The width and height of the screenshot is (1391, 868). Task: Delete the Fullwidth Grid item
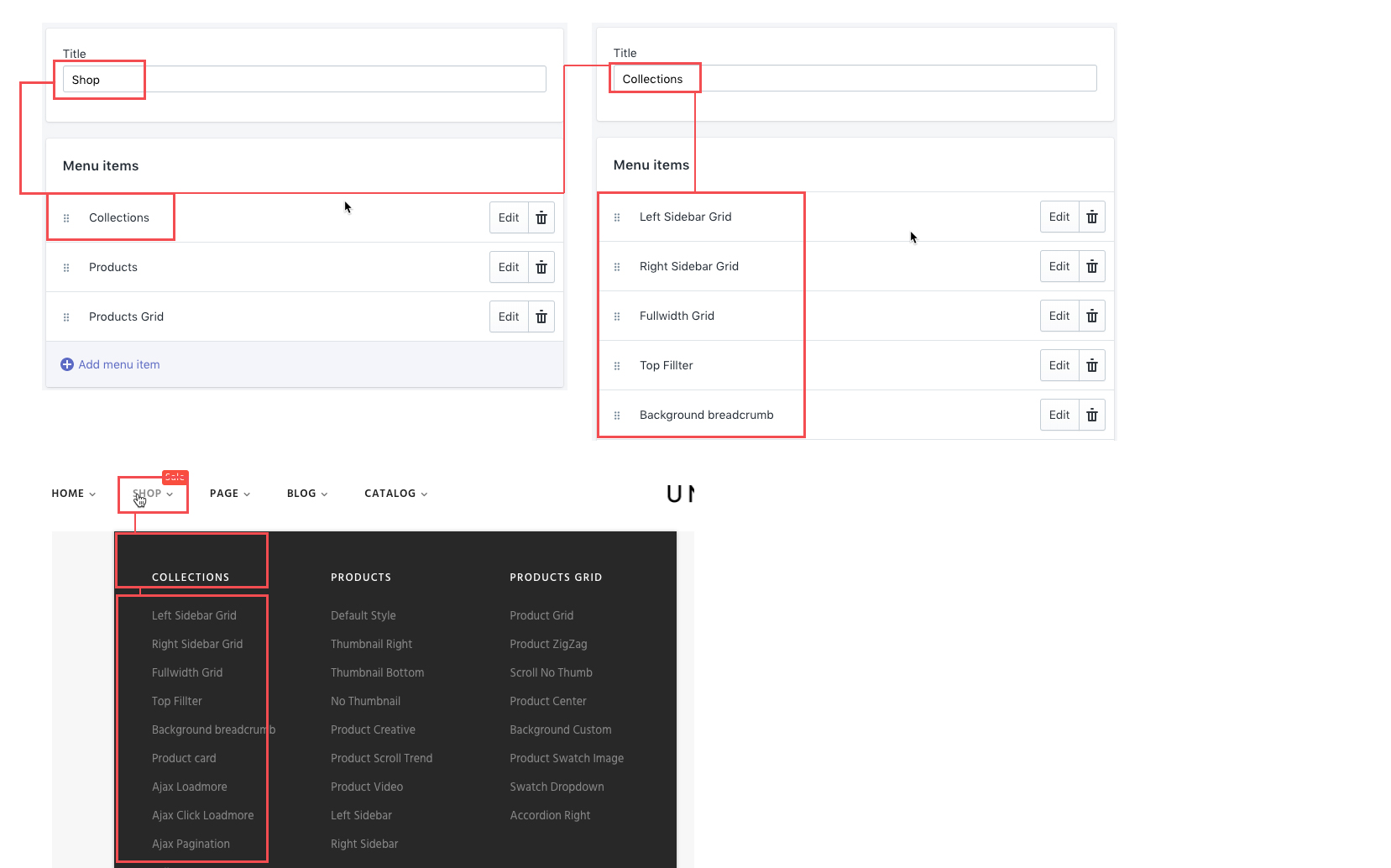(x=1092, y=316)
